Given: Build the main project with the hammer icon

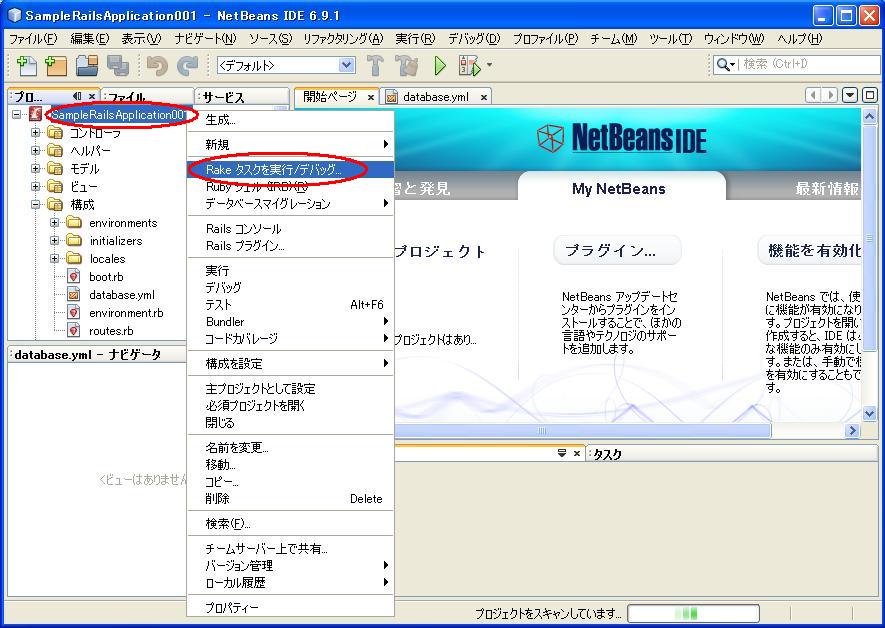Looking at the screenshot, I should click(375, 65).
